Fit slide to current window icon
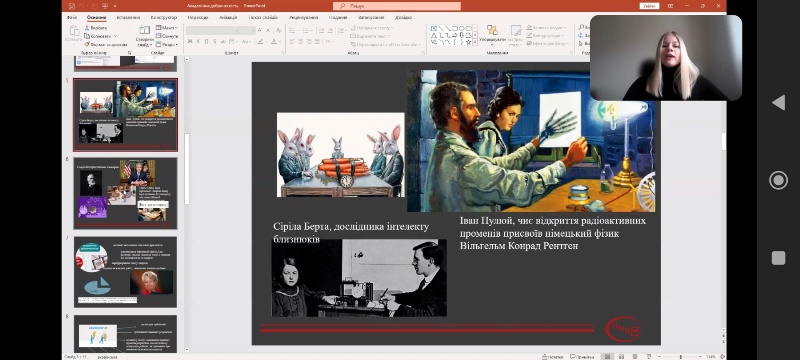 pyautogui.click(x=722, y=356)
